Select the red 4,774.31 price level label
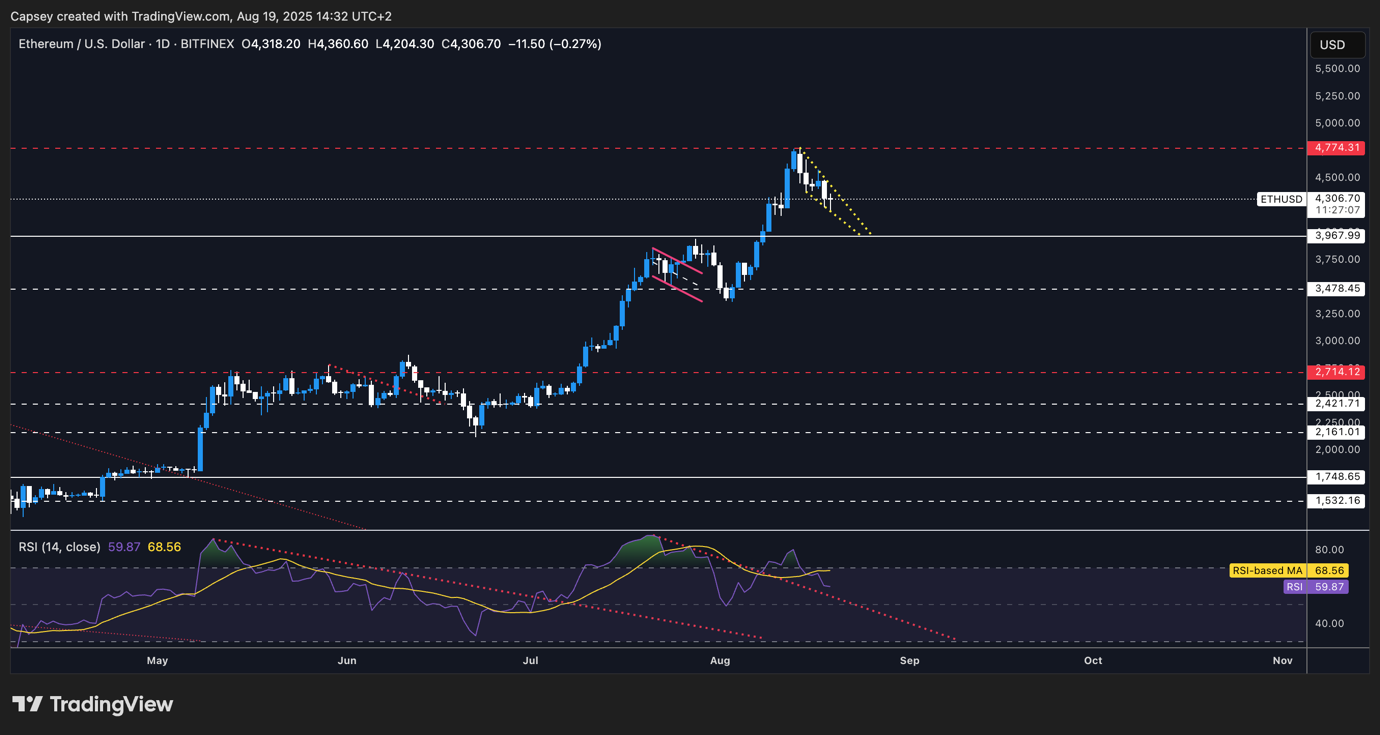The width and height of the screenshot is (1380, 735). [x=1339, y=148]
